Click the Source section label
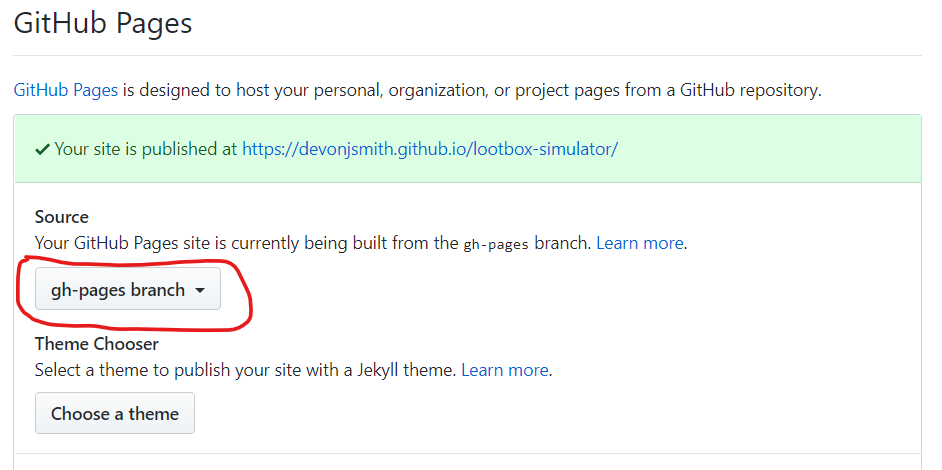Image resolution: width=942 pixels, height=470 pixels. (x=62, y=217)
